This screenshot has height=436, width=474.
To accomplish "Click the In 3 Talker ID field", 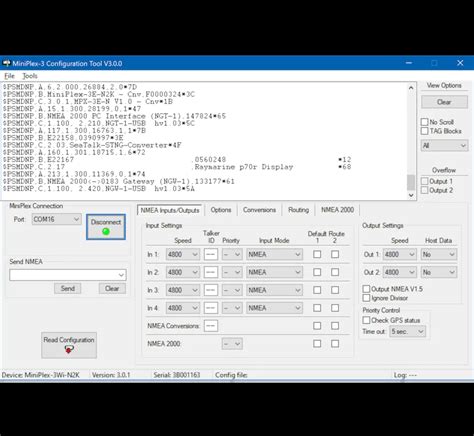I will click(211, 290).
